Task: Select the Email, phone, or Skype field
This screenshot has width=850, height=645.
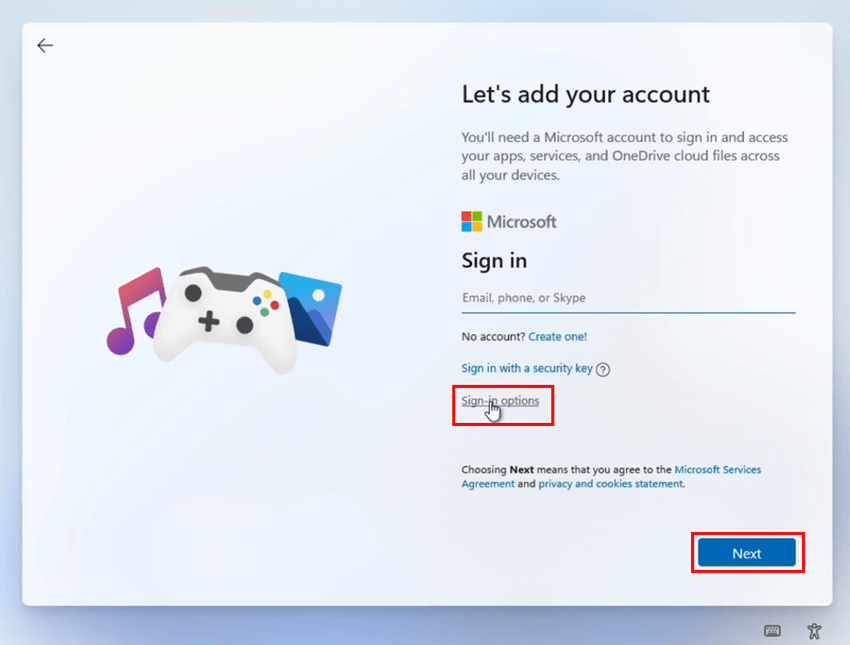Action: pyautogui.click(x=628, y=297)
